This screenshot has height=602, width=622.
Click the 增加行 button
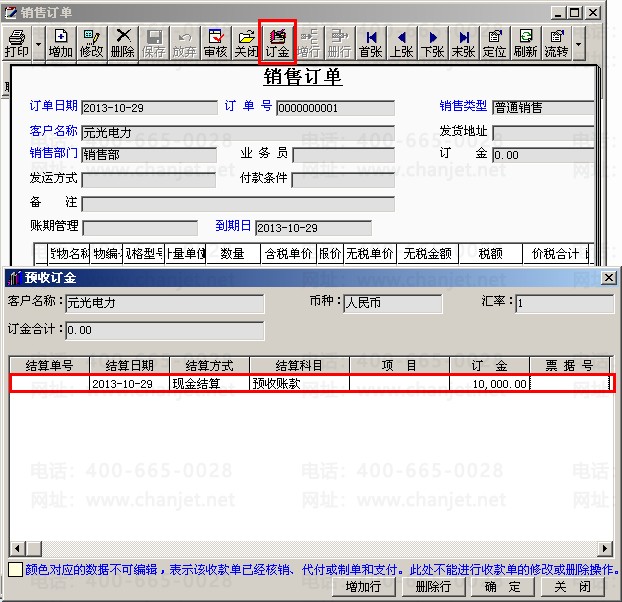(x=364, y=587)
